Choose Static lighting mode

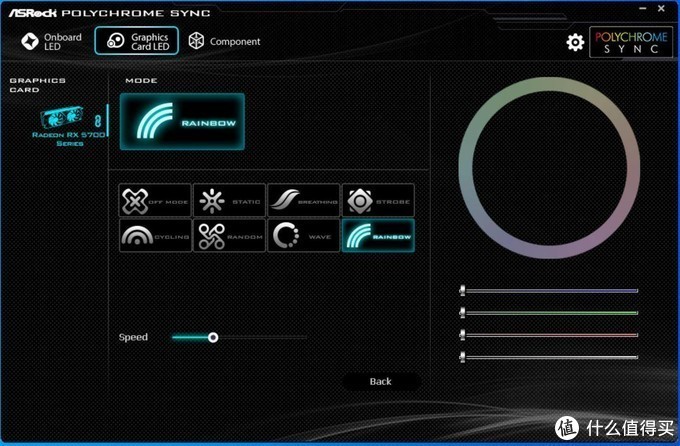click(x=229, y=200)
